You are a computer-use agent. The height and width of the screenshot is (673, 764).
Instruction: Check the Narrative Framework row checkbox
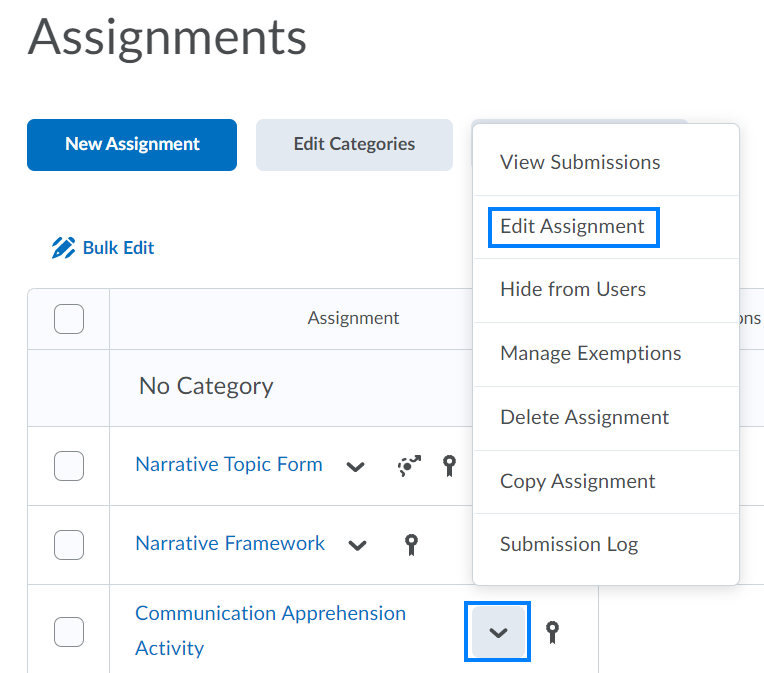point(68,544)
